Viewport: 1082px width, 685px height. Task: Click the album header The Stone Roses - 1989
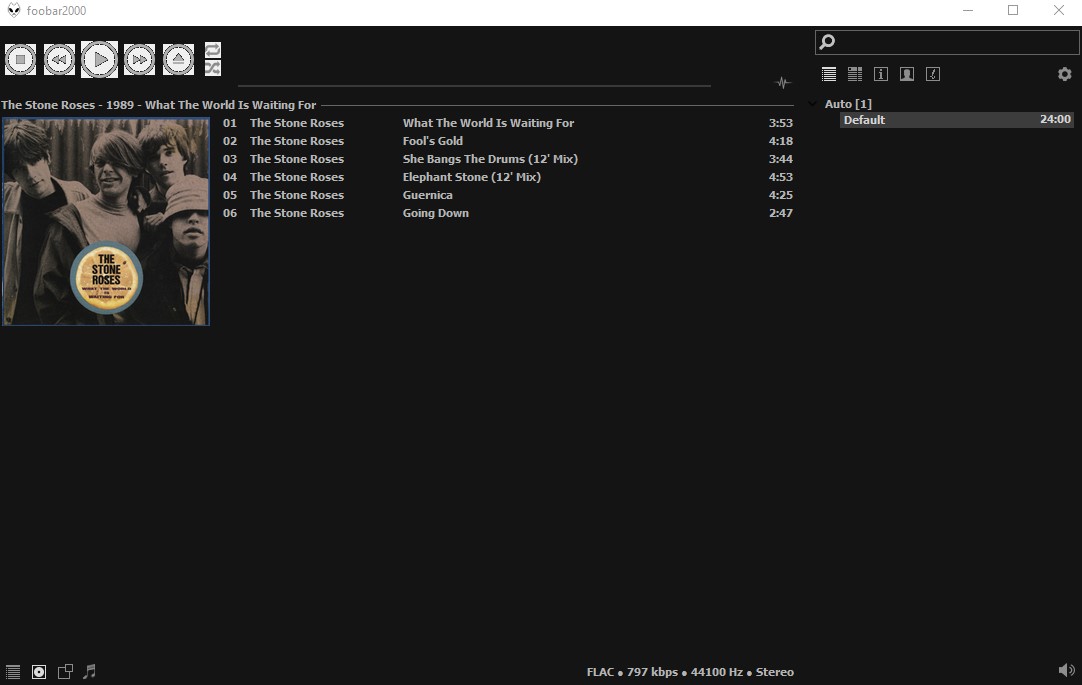(x=158, y=105)
